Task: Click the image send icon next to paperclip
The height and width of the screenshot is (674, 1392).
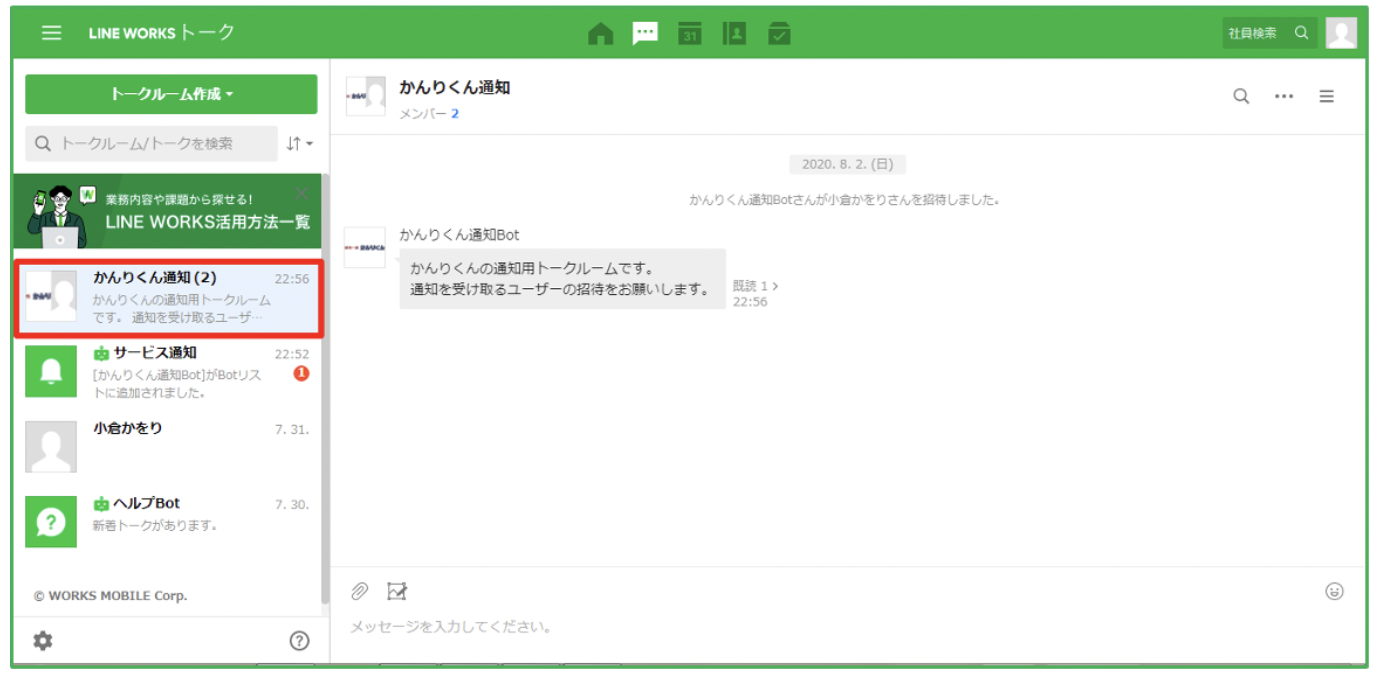Action: 396,590
